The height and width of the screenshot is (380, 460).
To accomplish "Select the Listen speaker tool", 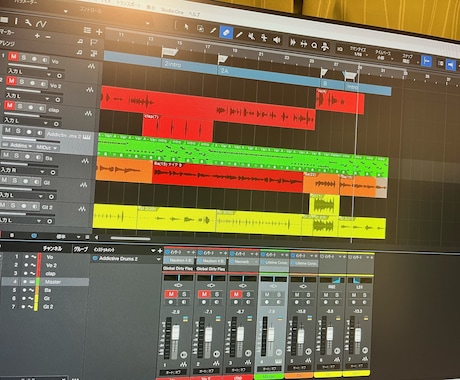I will click(x=277, y=40).
